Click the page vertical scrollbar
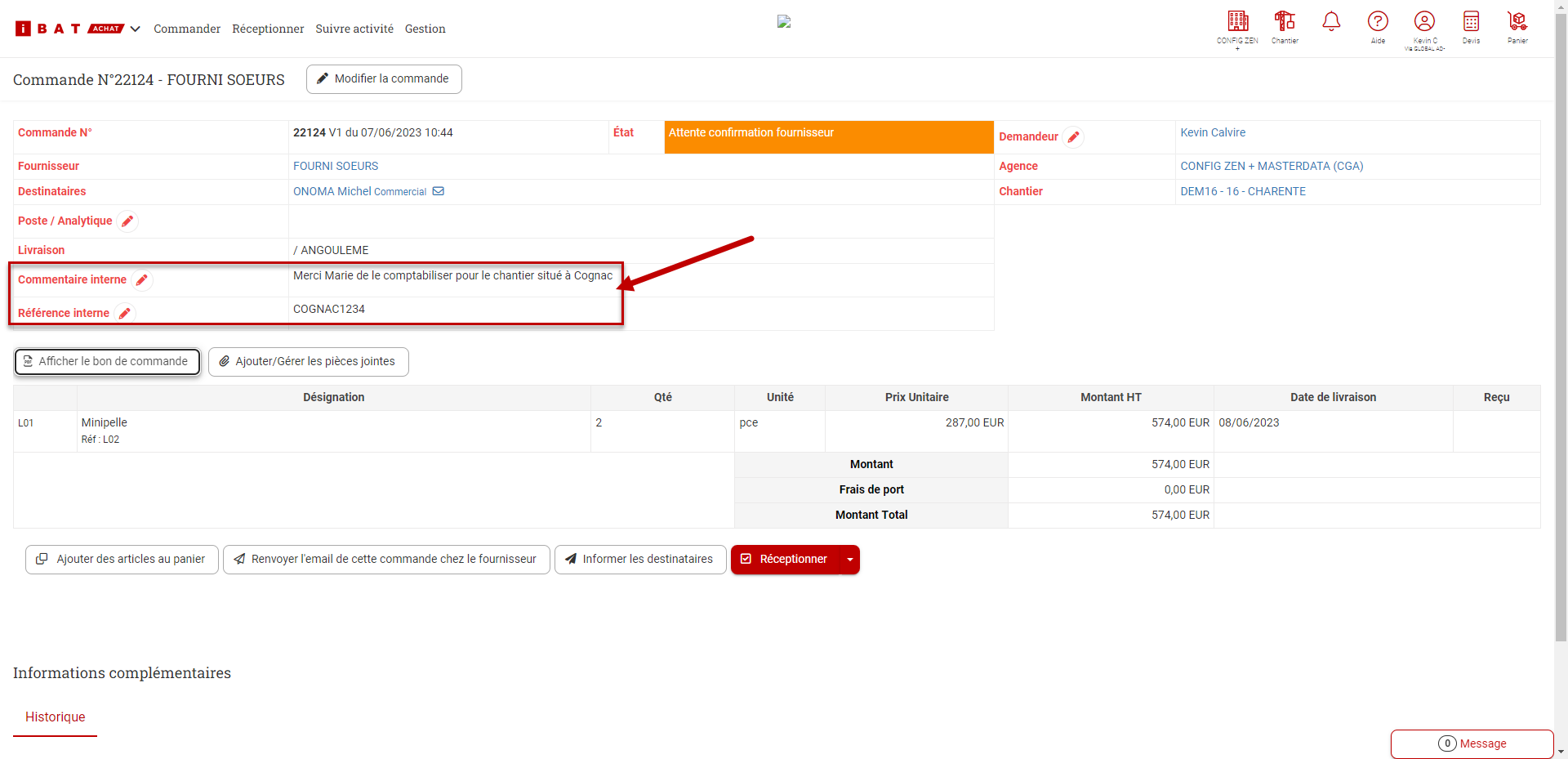The height and width of the screenshot is (759, 1568). [1561, 327]
